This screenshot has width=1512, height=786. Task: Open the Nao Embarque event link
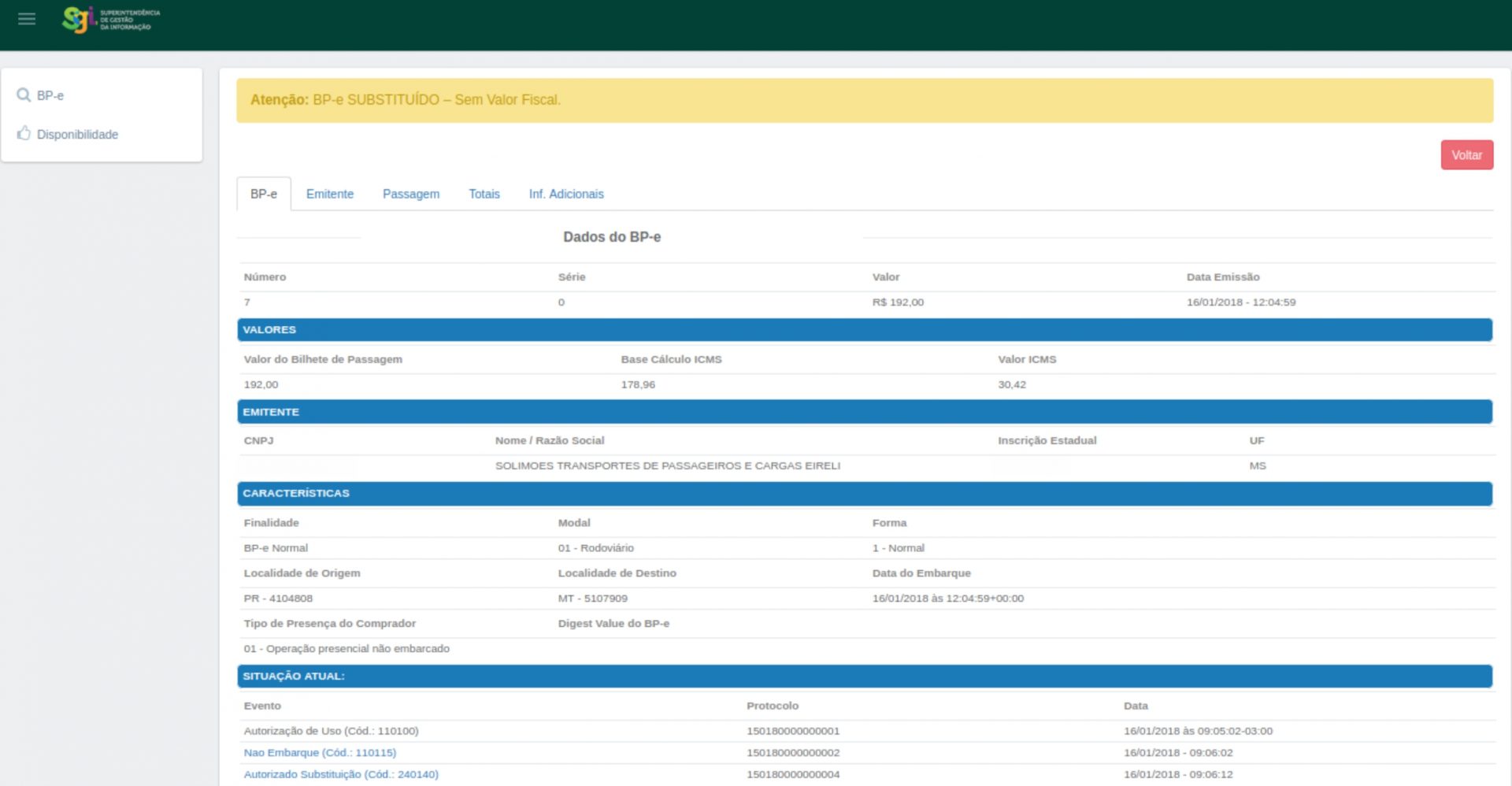[320, 753]
